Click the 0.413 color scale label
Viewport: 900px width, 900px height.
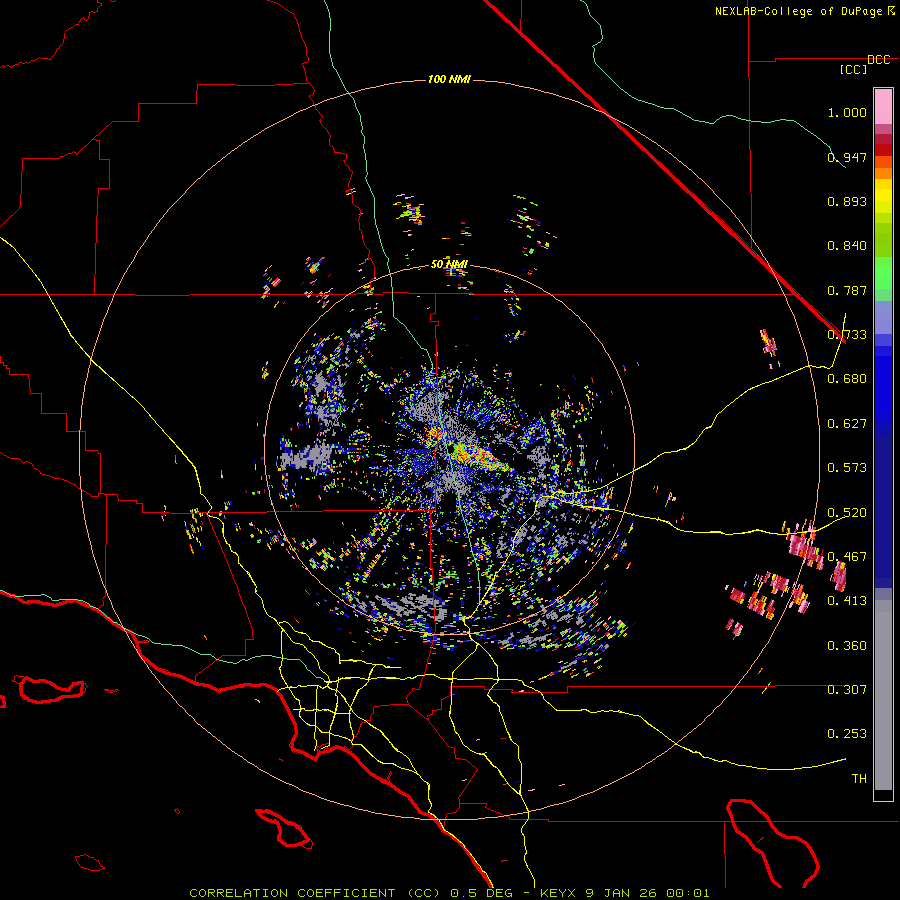pyautogui.click(x=847, y=601)
